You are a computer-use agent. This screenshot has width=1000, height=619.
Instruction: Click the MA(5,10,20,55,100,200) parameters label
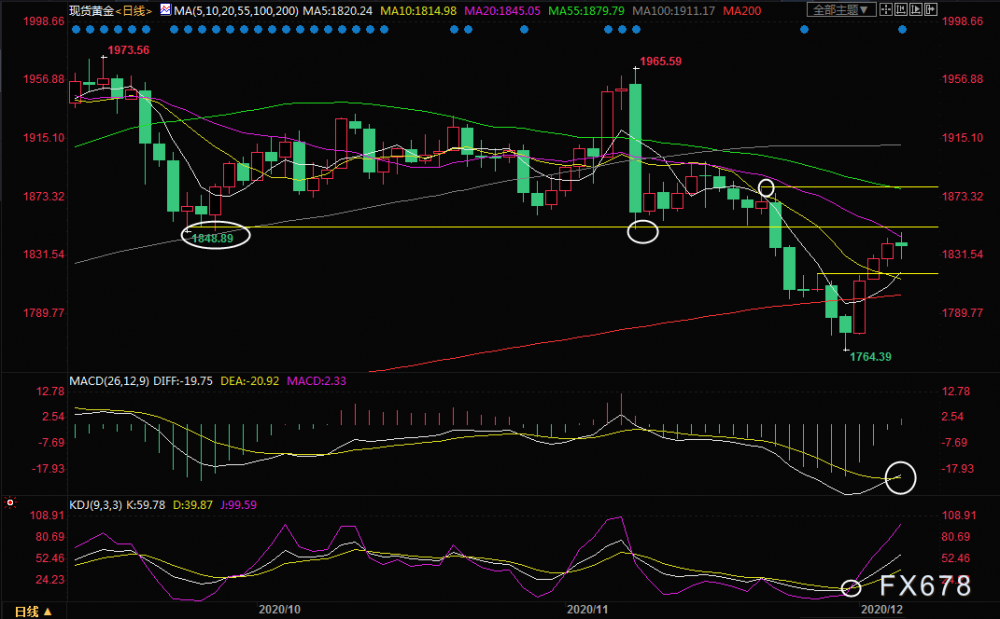(x=236, y=11)
